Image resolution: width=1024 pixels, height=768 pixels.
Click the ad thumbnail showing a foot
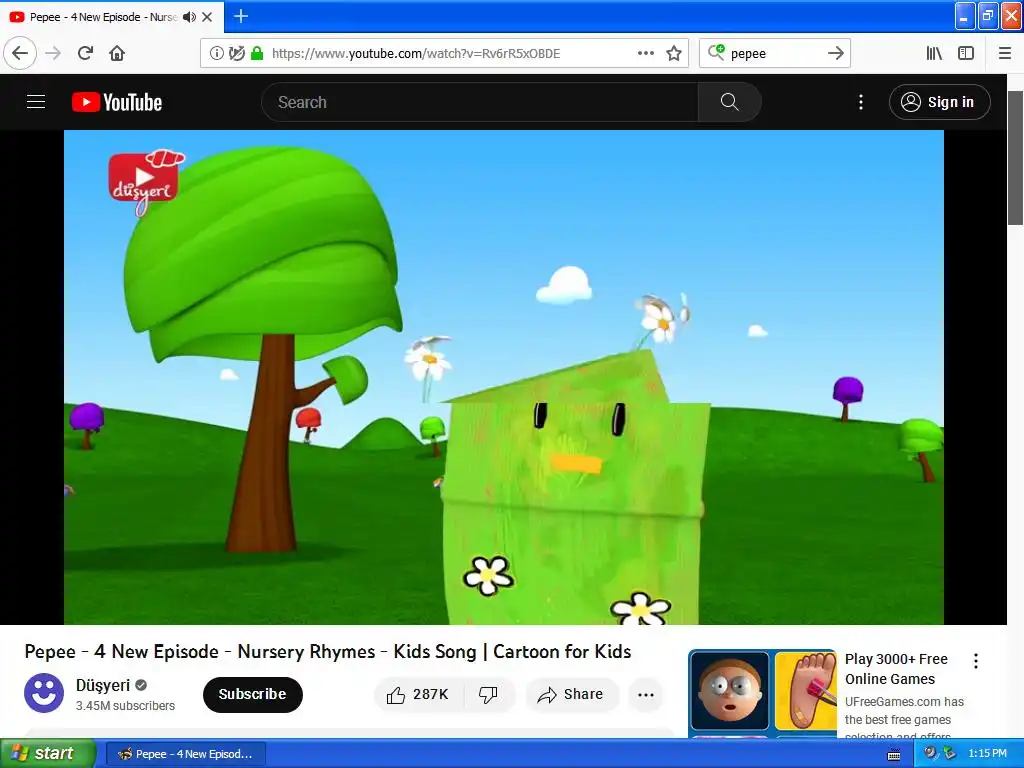(806, 690)
